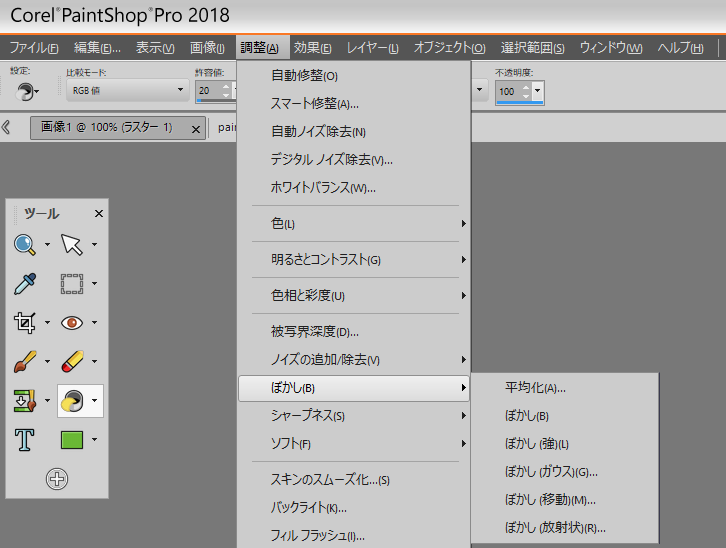Select the Red Eye tool
The width and height of the screenshot is (726, 548).
tap(71, 323)
